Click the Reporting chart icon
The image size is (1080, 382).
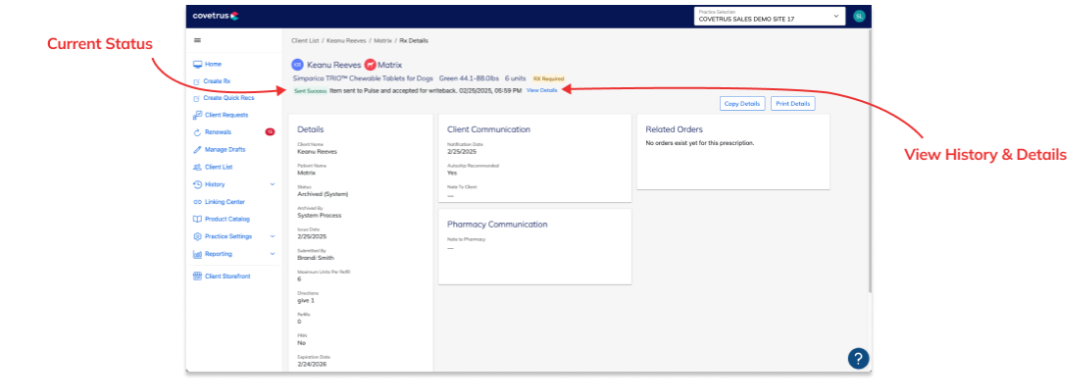198,254
